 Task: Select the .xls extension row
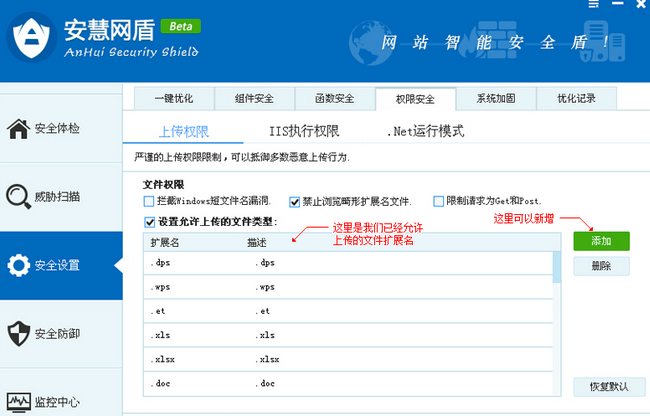348,335
